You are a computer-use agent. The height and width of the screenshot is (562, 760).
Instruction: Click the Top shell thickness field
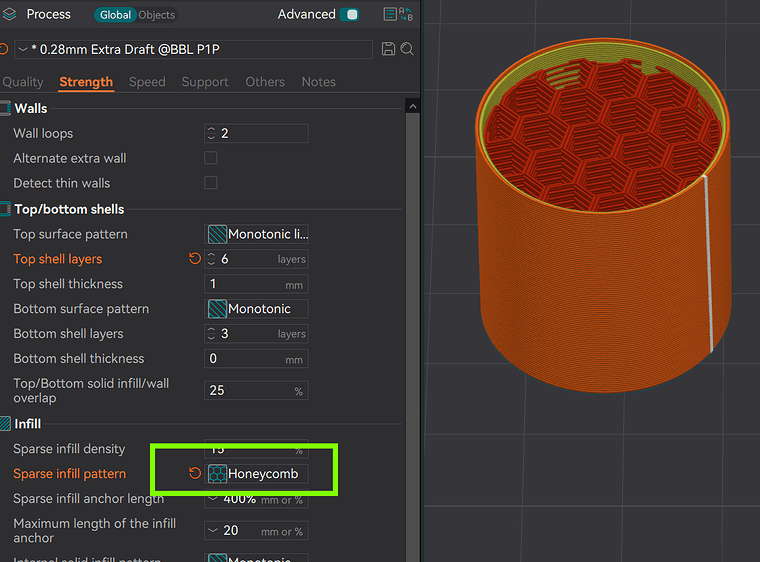click(256, 284)
